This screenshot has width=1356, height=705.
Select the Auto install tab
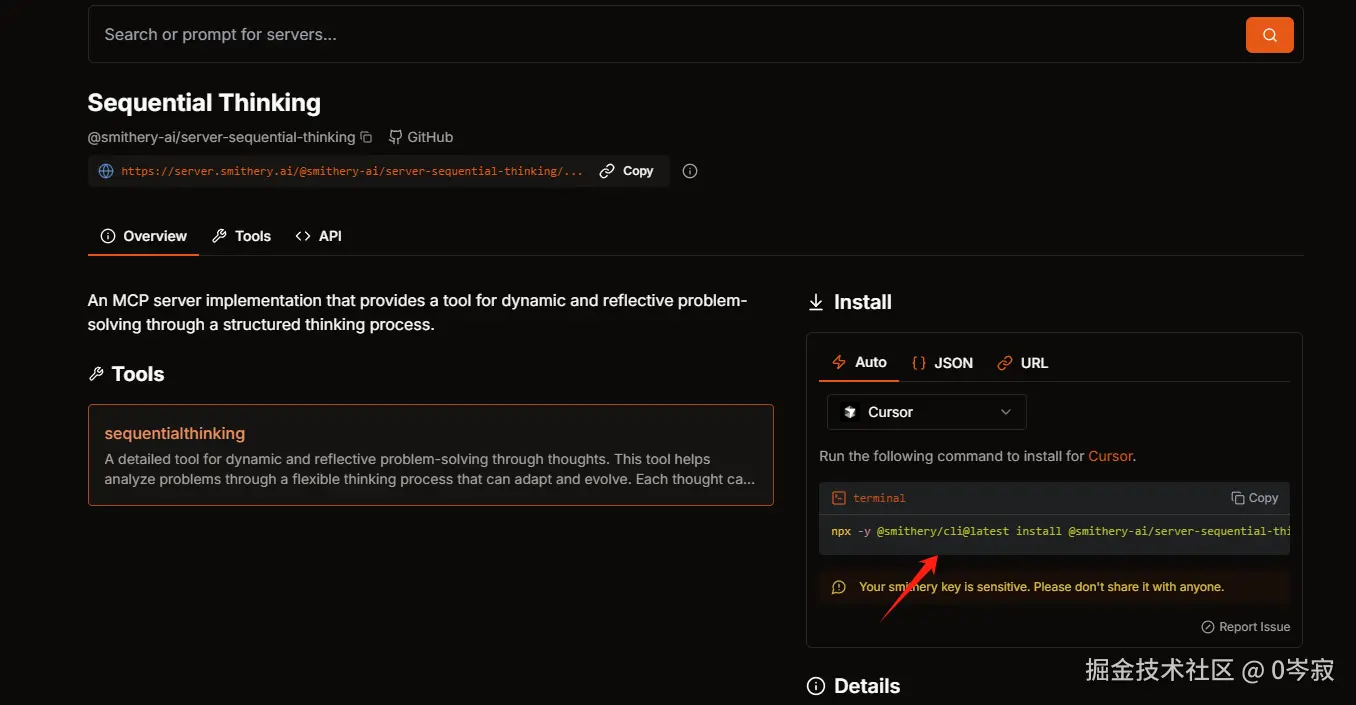click(x=859, y=363)
